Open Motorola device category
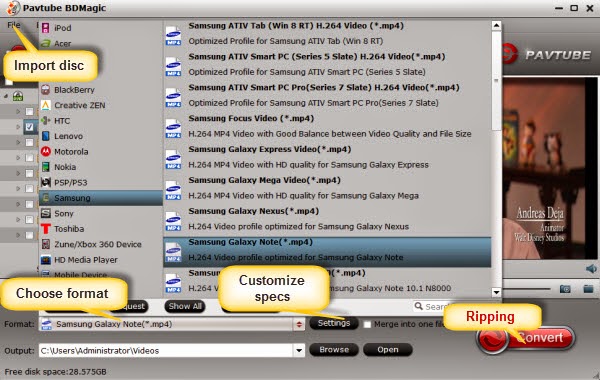This screenshot has height=380, width=600. click(101, 152)
